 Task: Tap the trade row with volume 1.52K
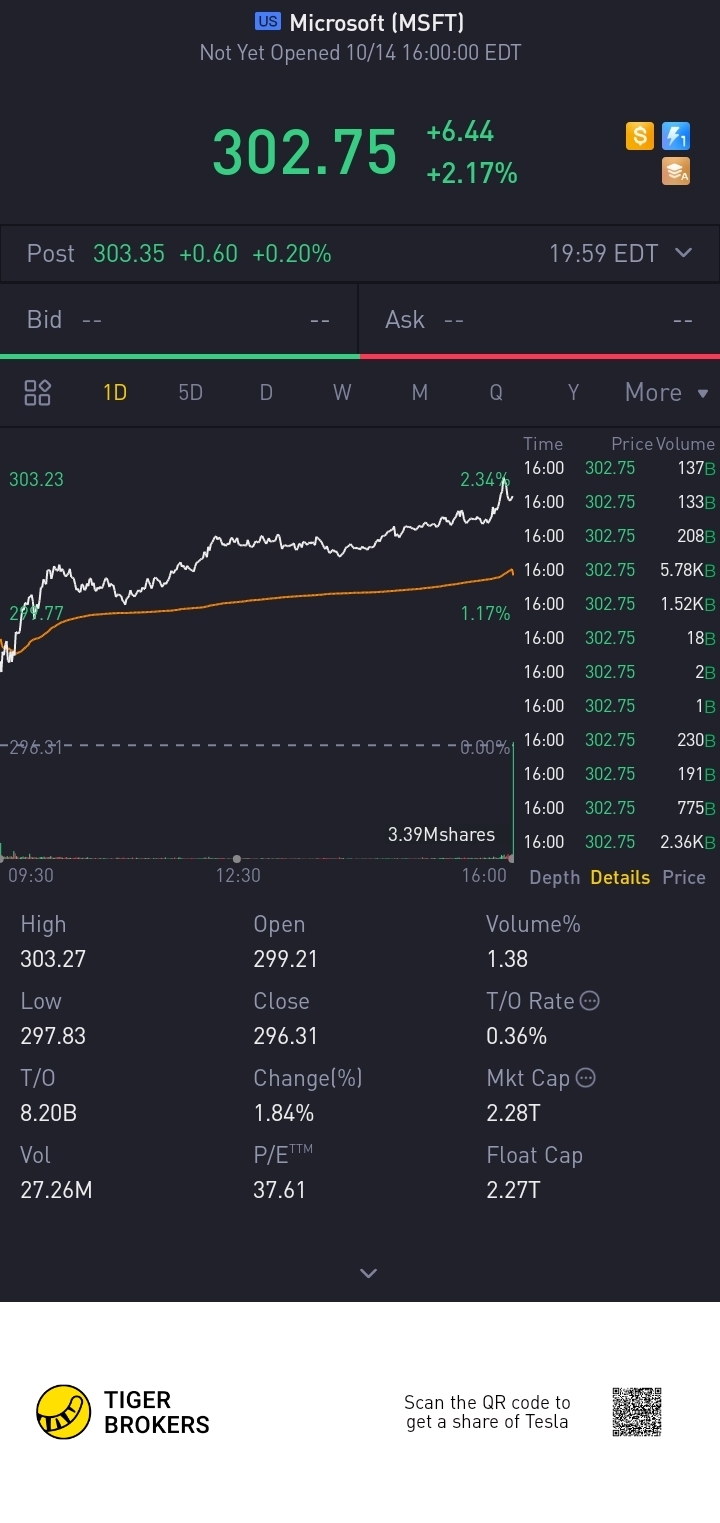[x=620, y=604]
